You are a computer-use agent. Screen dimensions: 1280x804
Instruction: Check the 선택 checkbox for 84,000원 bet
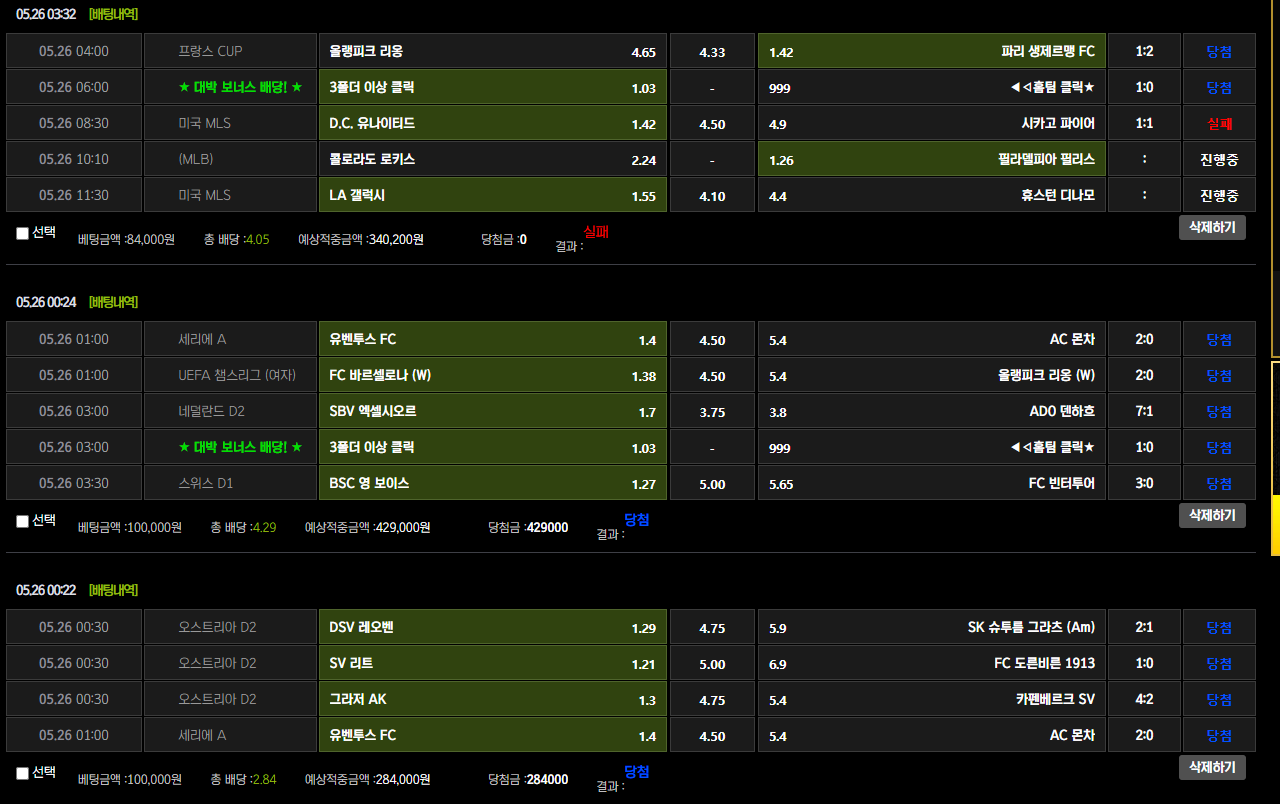[x=23, y=234]
